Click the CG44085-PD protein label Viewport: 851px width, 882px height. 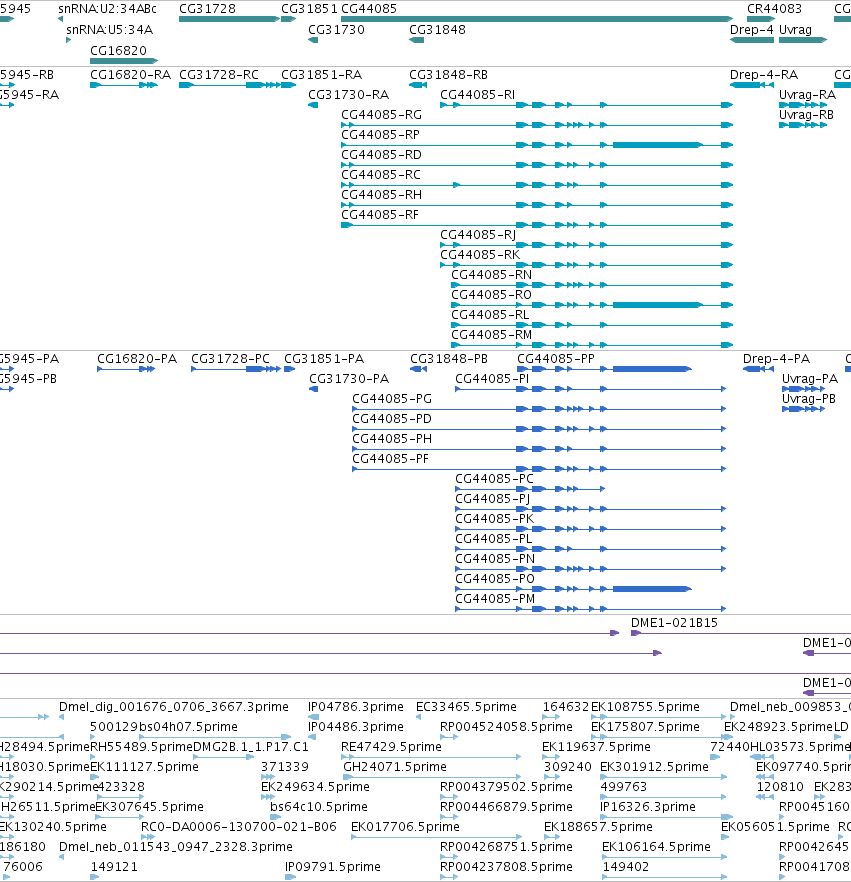click(x=392, y=418)
